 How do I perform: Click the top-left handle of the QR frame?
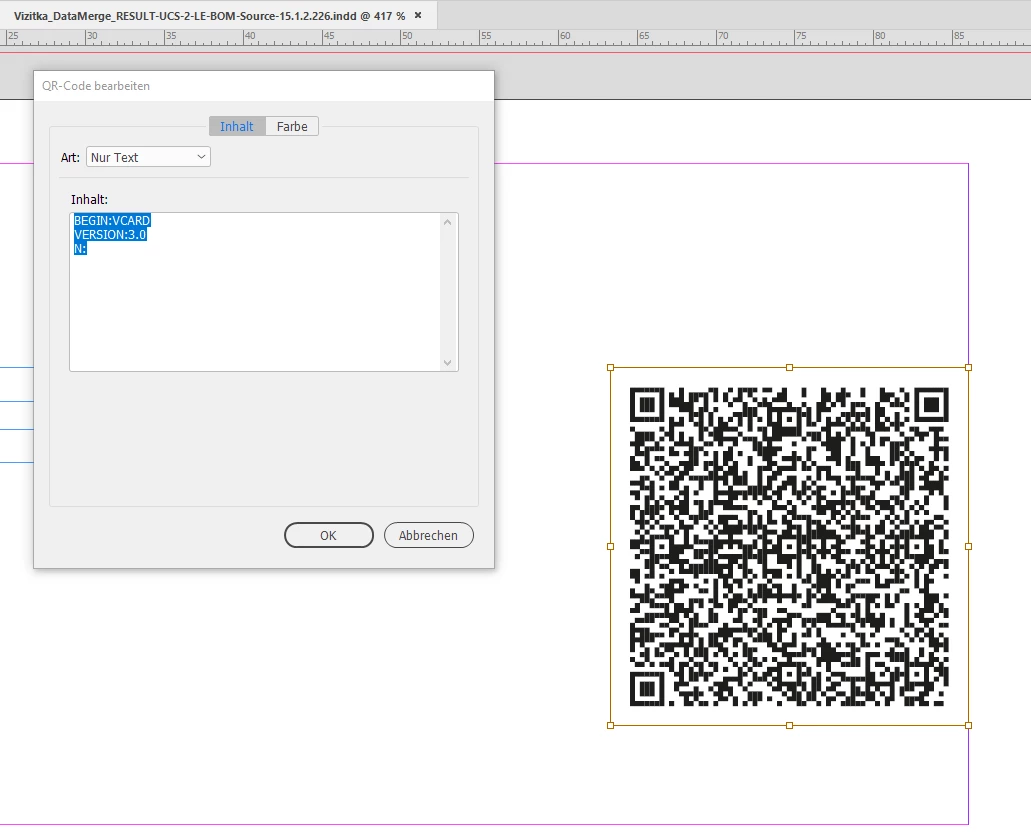(611, 368)
